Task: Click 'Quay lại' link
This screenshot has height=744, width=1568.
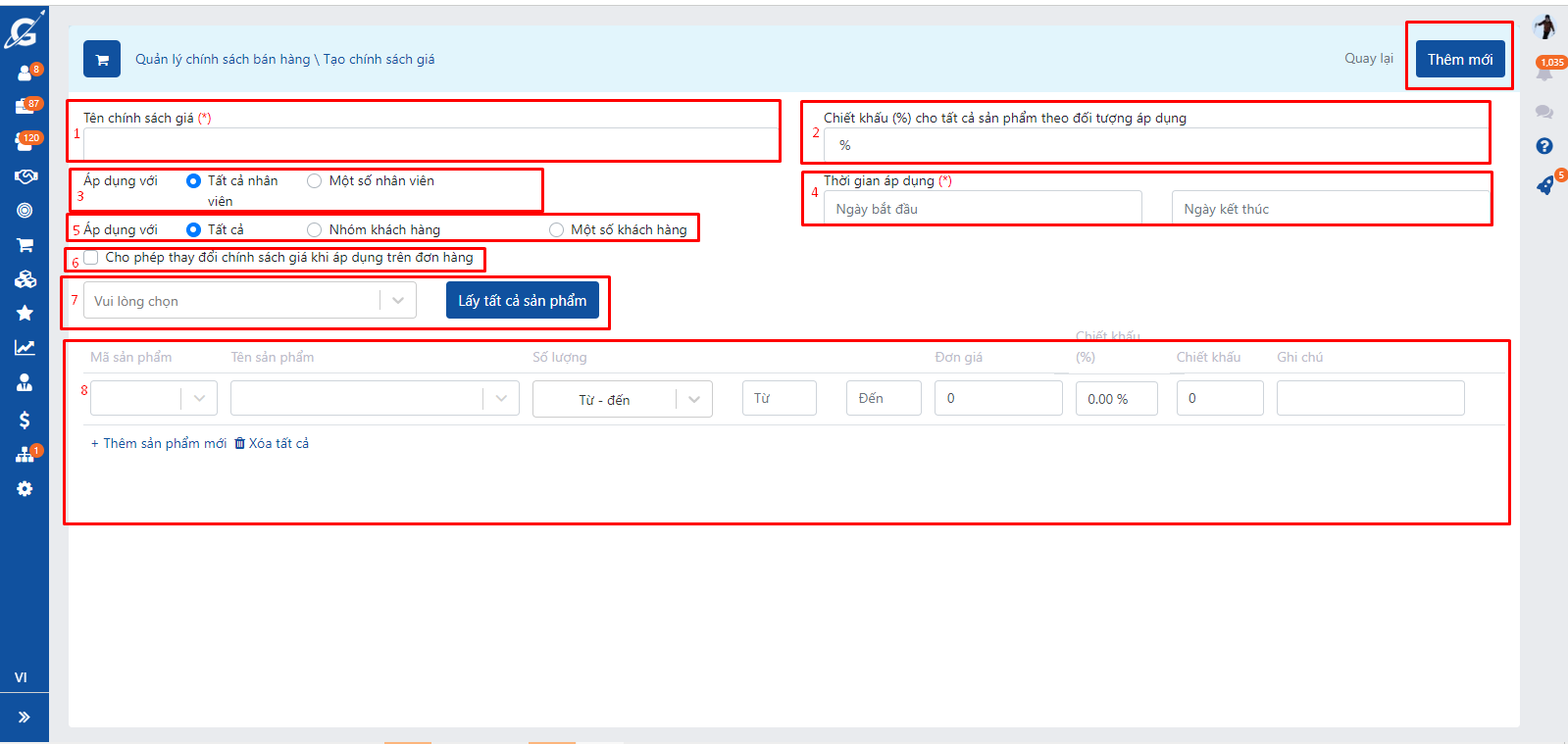Action: [1368, 59]
